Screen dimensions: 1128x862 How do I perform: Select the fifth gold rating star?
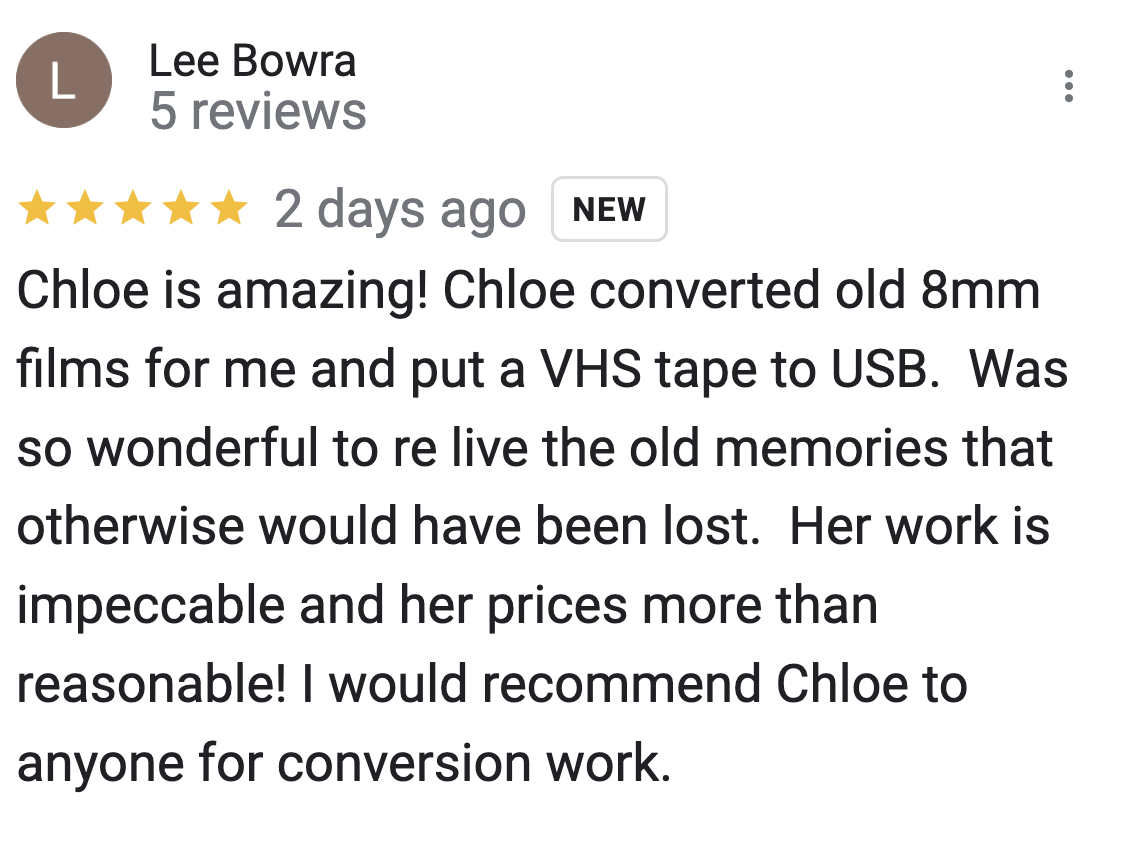pos(229,208)
